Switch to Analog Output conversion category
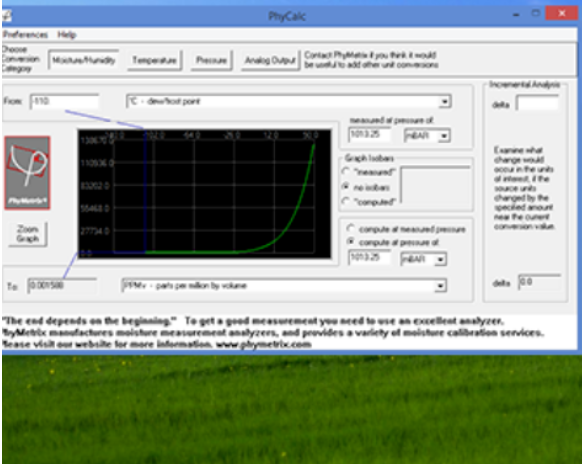The width and height of the screenshot is (582, 464). pos(270,60)
